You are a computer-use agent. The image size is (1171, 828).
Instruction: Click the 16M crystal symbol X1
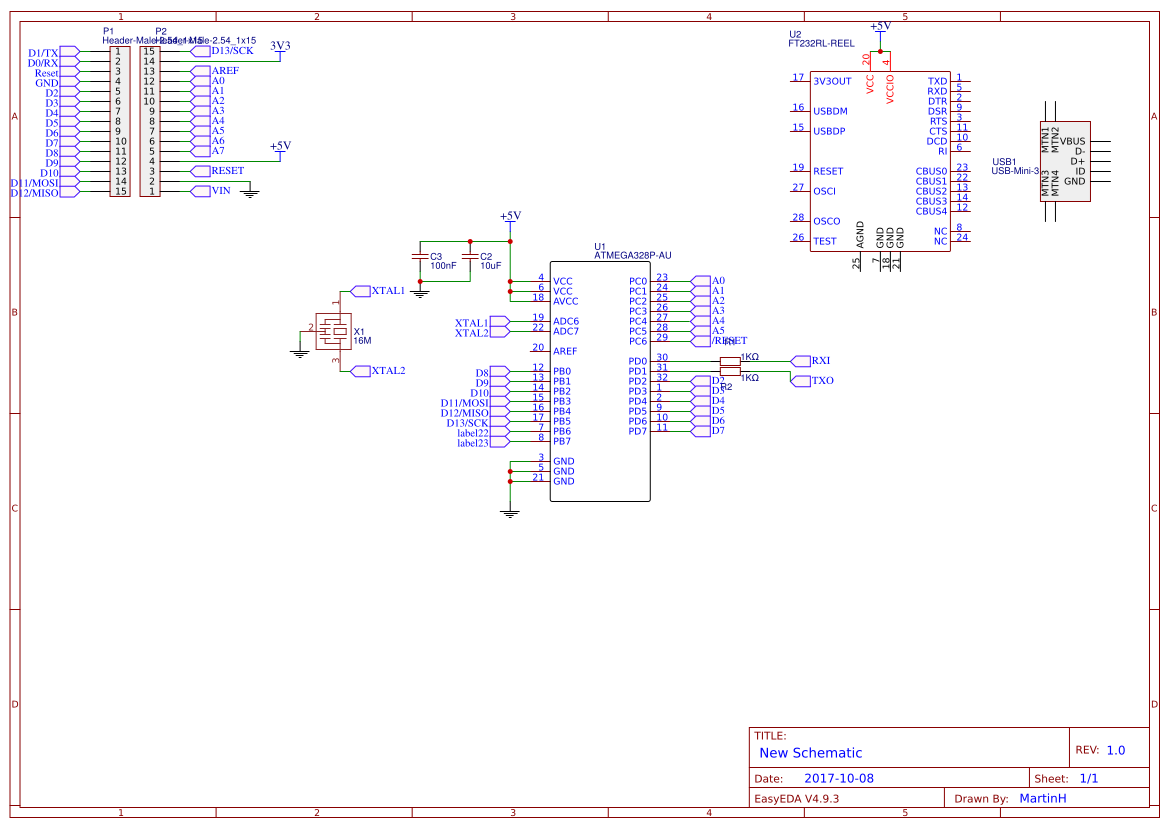[x=335, y=333]
